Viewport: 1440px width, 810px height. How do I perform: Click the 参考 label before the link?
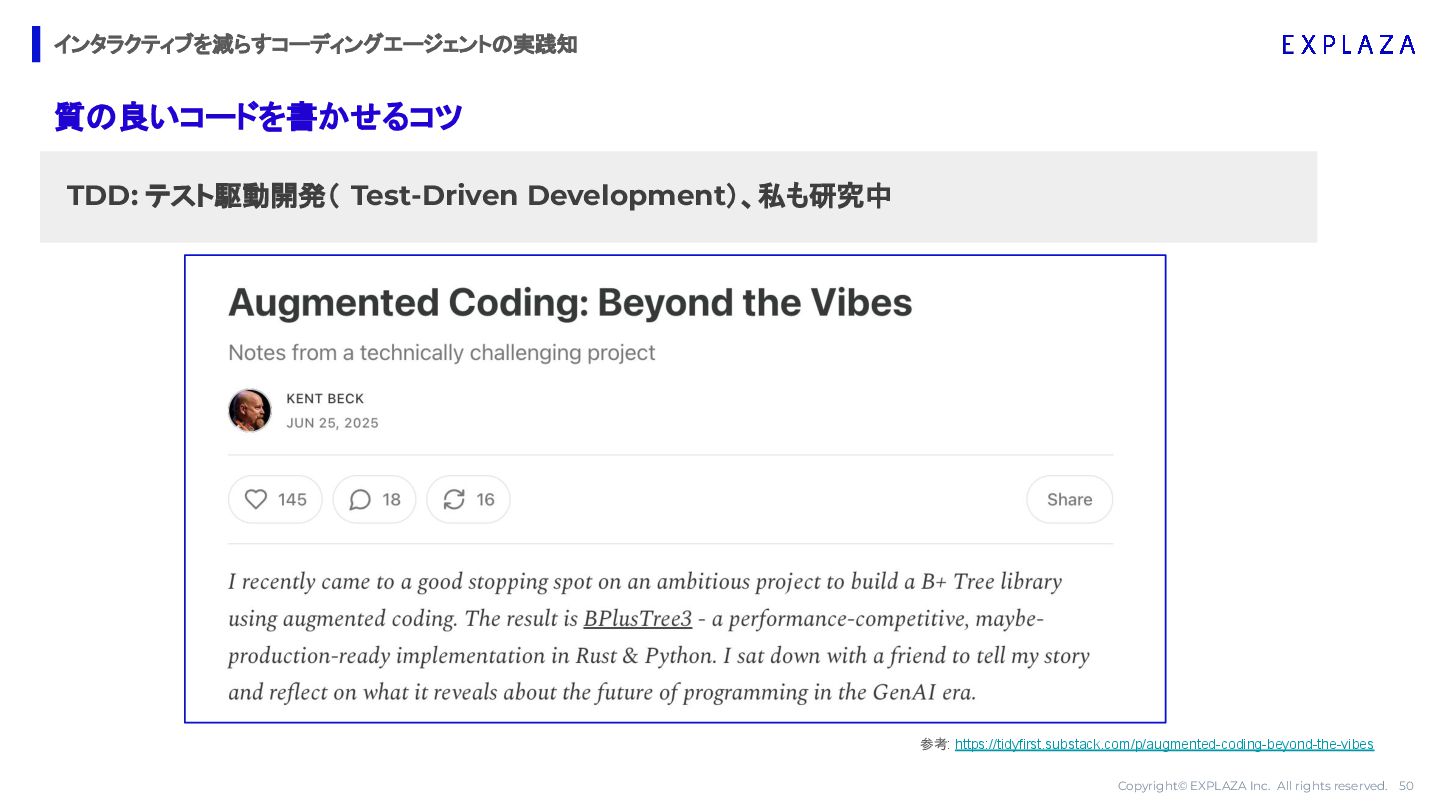(935, 744)
